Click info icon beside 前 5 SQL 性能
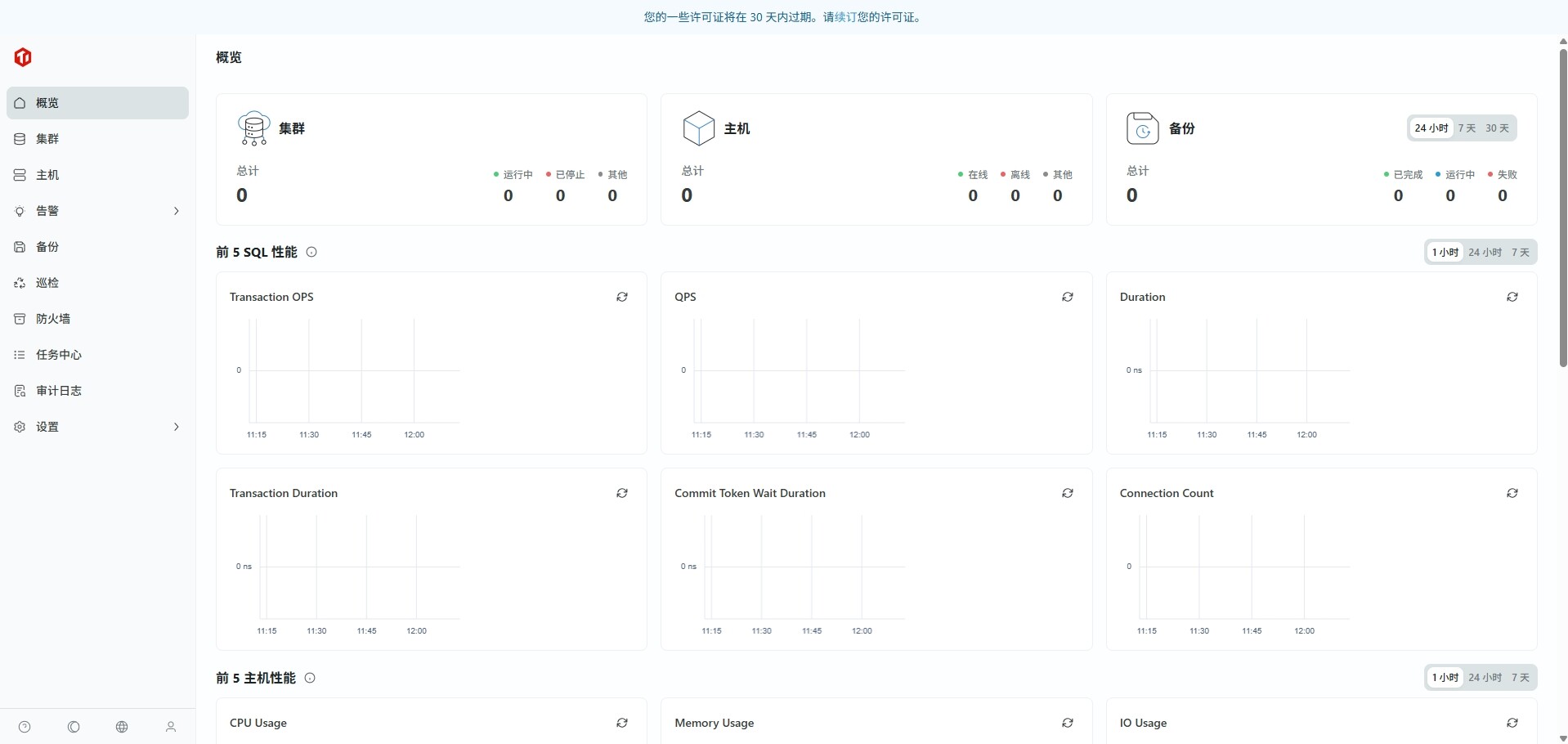 pyautogui.click(x=311, y=253)
